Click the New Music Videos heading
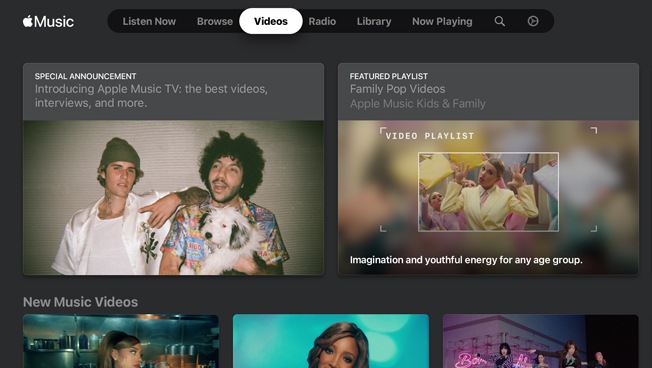This screenshot has height=368, width=652. pos(80,302)
